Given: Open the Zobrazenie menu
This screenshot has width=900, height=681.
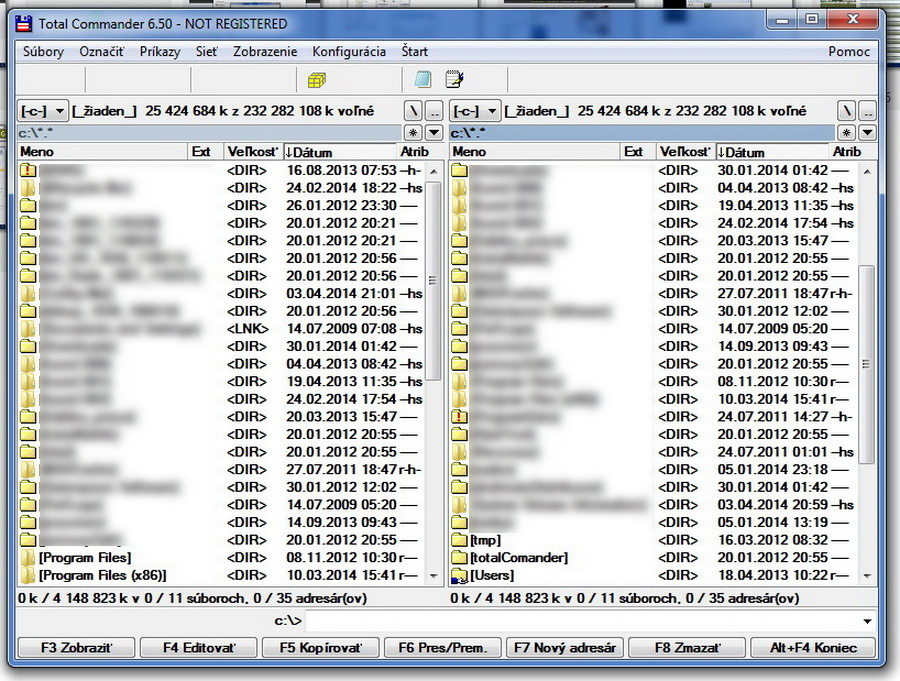Looking at the screenshot, I should [x=265, y=52].
